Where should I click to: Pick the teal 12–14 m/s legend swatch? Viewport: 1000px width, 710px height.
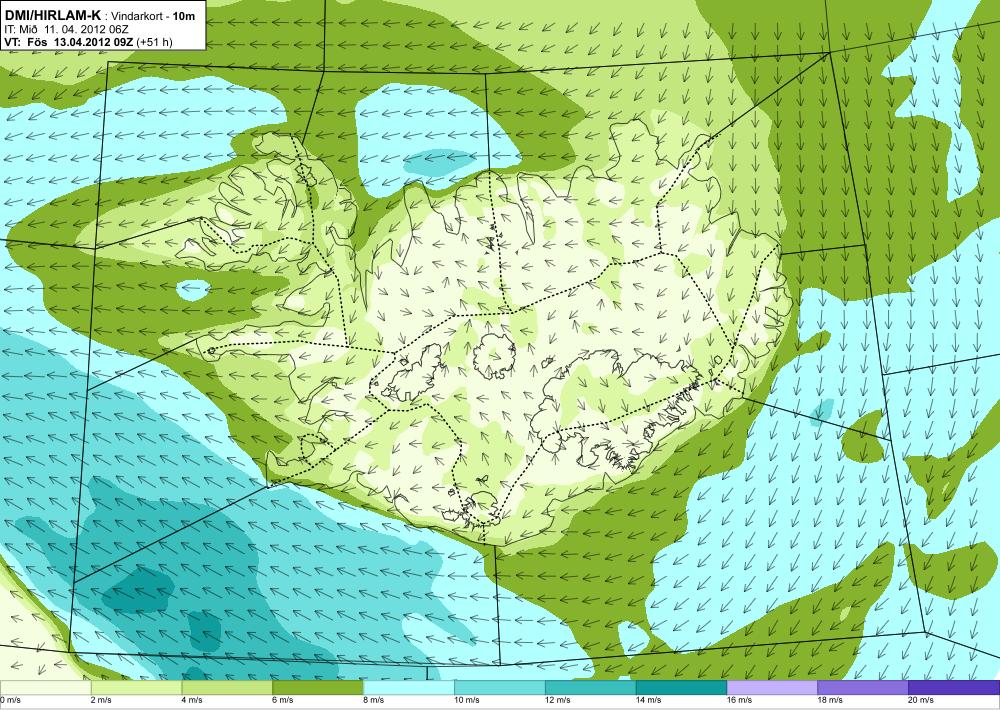591,688
